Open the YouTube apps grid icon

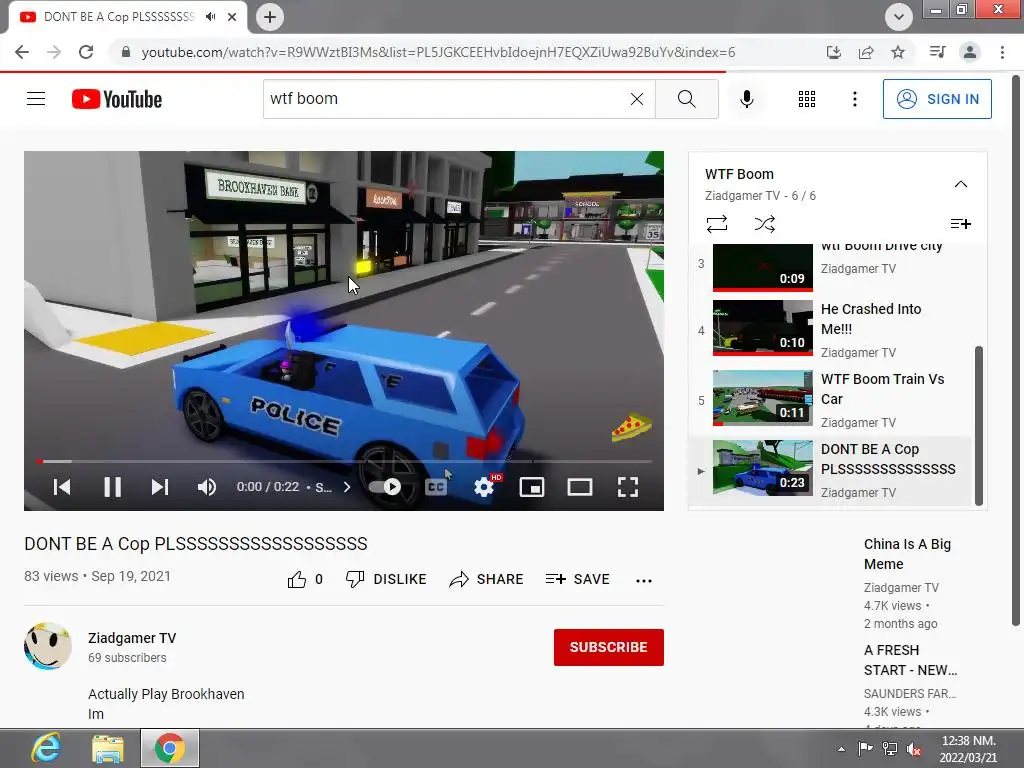807,99
